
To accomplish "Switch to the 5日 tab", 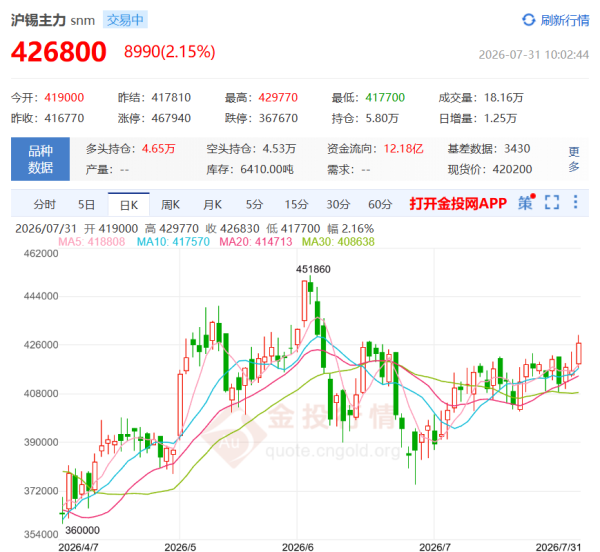I will pos(86,205).
